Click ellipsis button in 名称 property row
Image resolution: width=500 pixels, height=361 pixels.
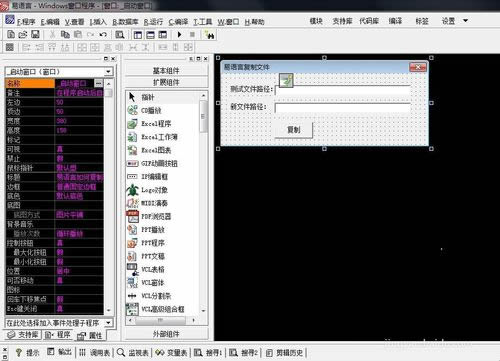tap(99, 83)
